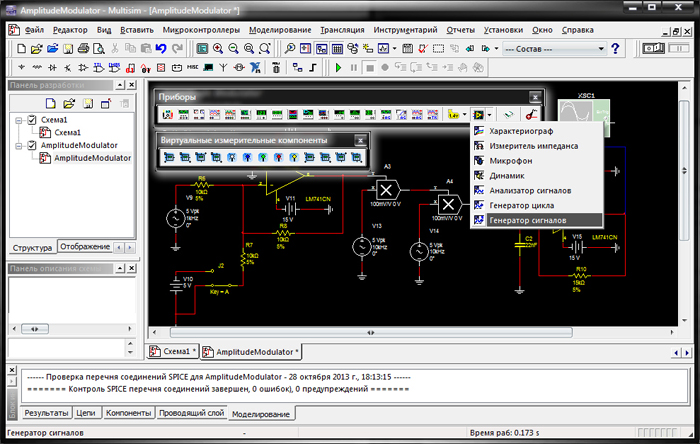This screenshot has height=444, width=700.
Task: Close Виртуальные измерительные компоненты toolbar
Action: pos(360,141)
